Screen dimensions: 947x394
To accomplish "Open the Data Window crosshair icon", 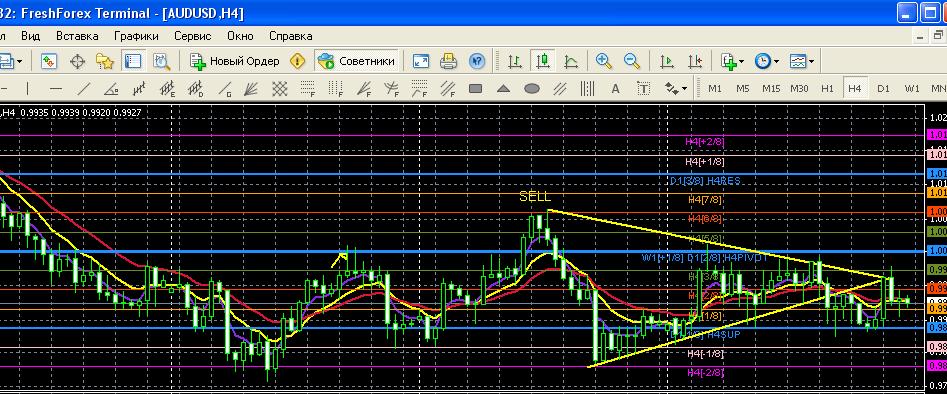I will 77,61.
